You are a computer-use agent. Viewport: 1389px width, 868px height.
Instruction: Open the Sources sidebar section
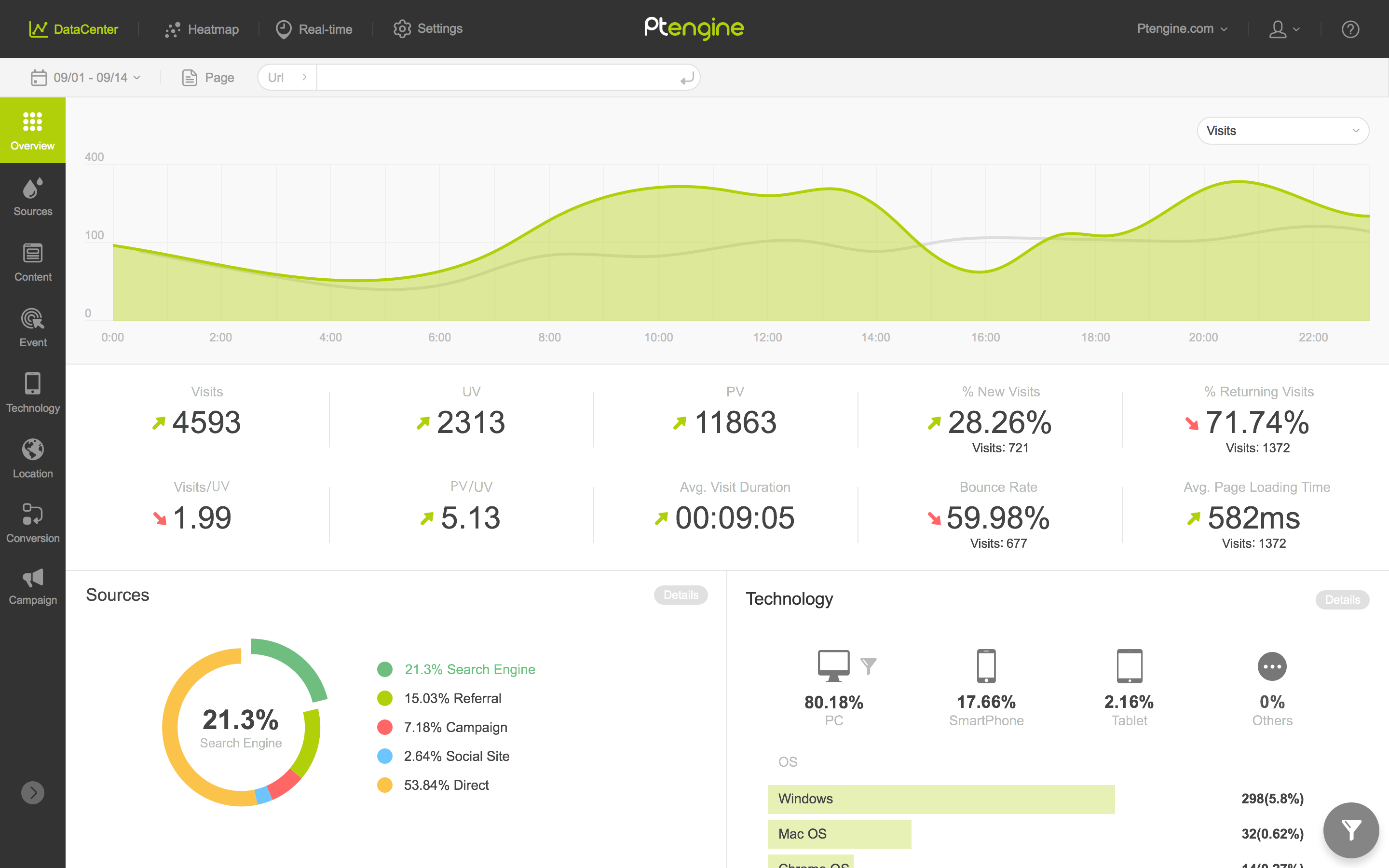[33, 196]
